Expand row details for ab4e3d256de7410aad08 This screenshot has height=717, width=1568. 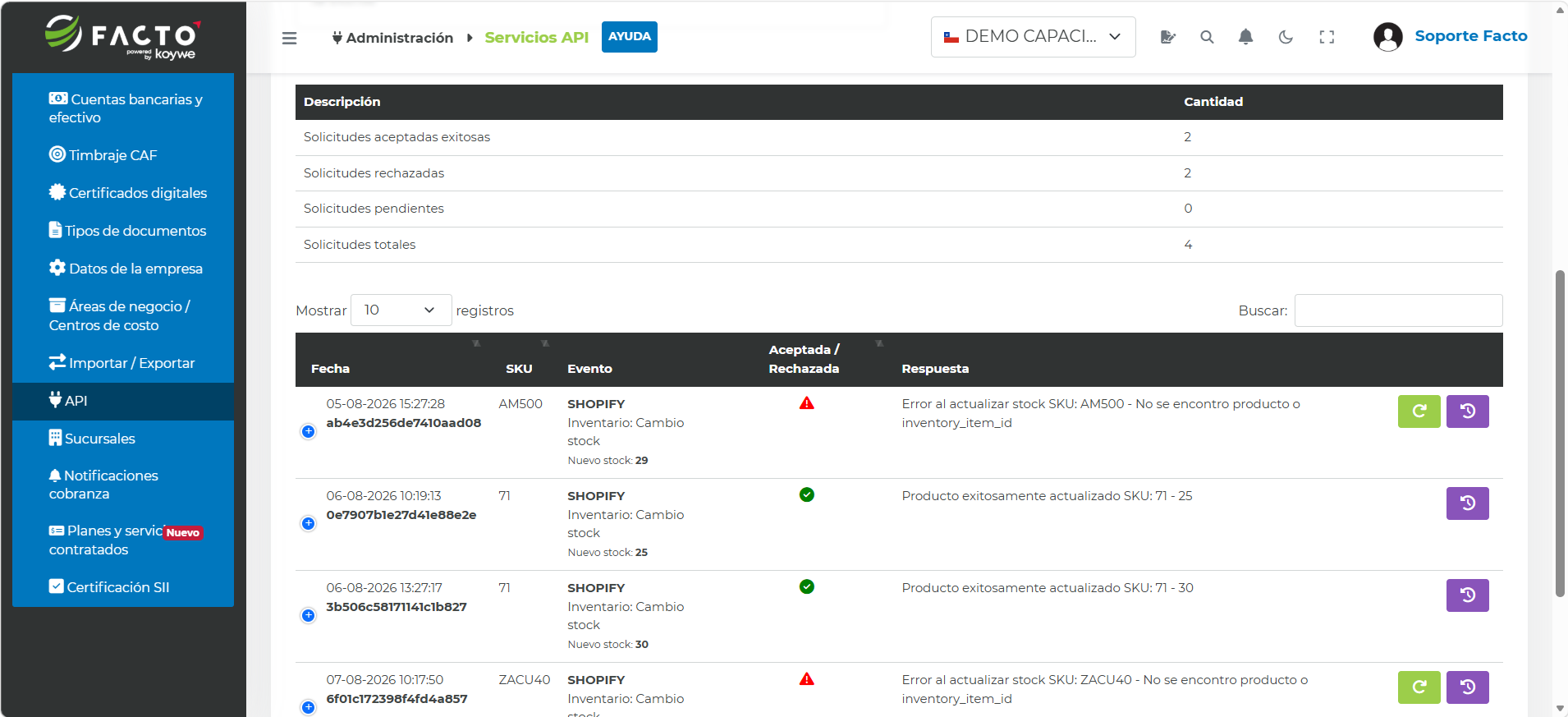[309, 431]
